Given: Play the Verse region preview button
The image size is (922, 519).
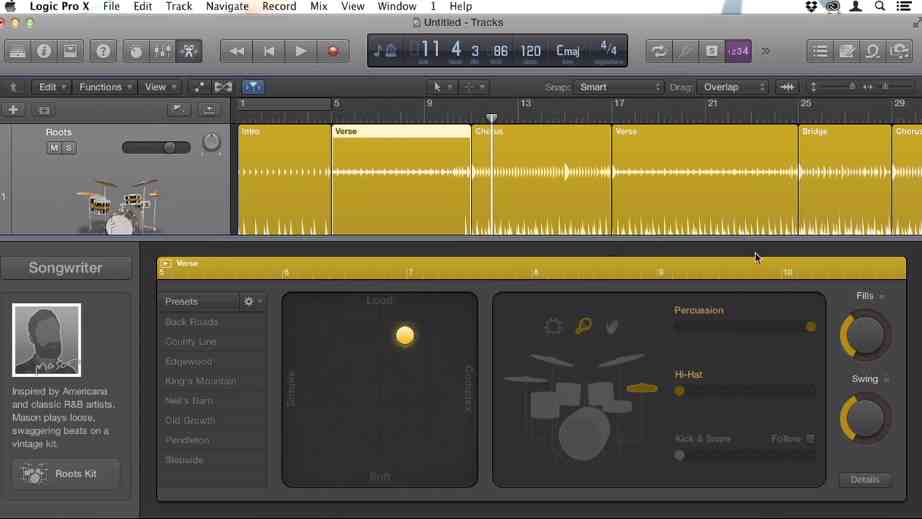Looking at the screenshot, I should (x=166, y=263).
